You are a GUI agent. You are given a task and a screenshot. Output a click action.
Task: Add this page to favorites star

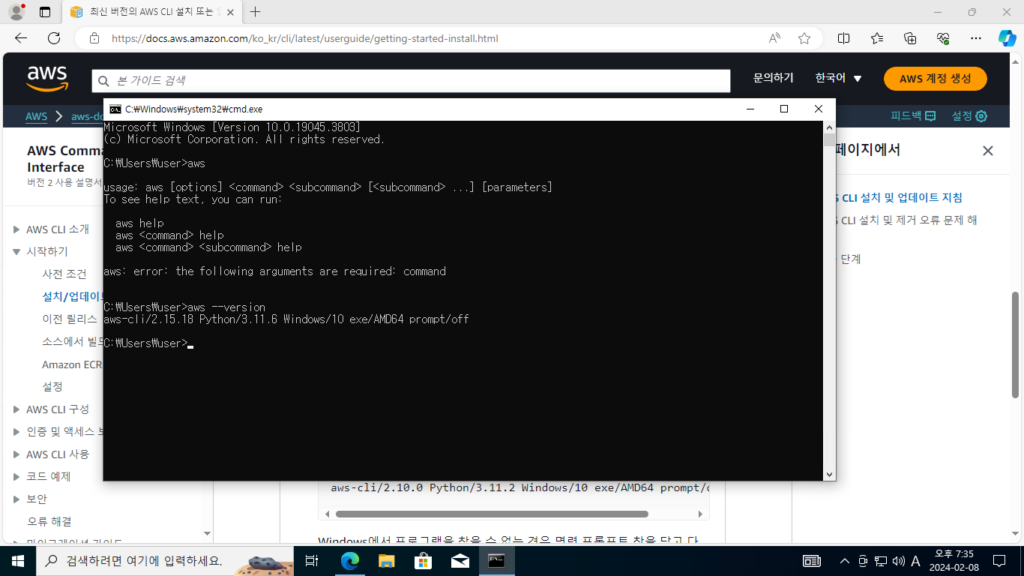[804, 39]
